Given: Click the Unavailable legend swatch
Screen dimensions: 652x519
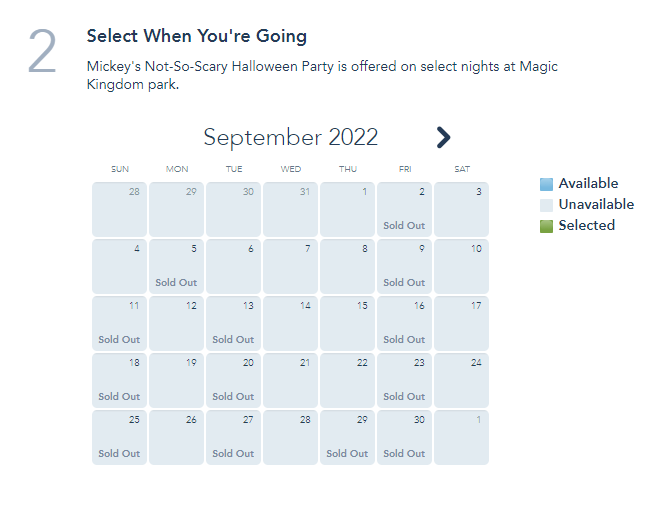Looking at the screenshot, I should tap(546, 205).
